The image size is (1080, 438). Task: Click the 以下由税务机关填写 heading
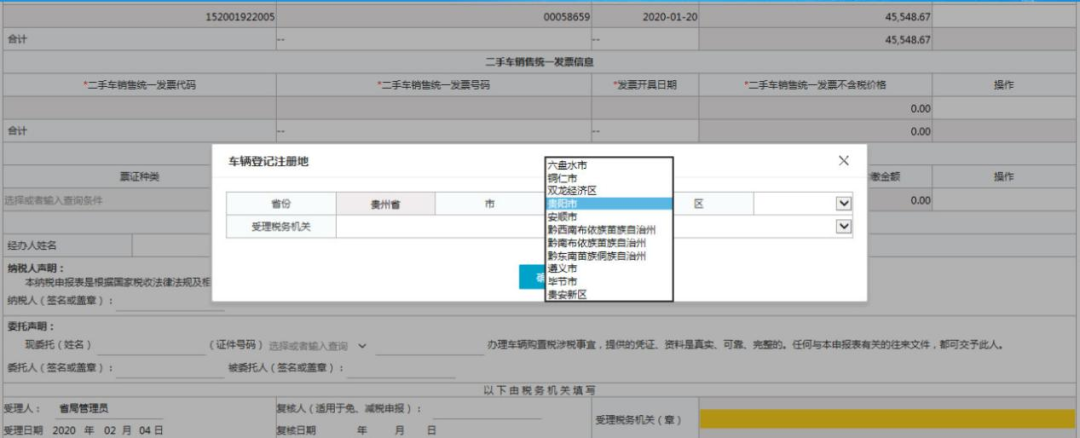click(x=539, y=390)
